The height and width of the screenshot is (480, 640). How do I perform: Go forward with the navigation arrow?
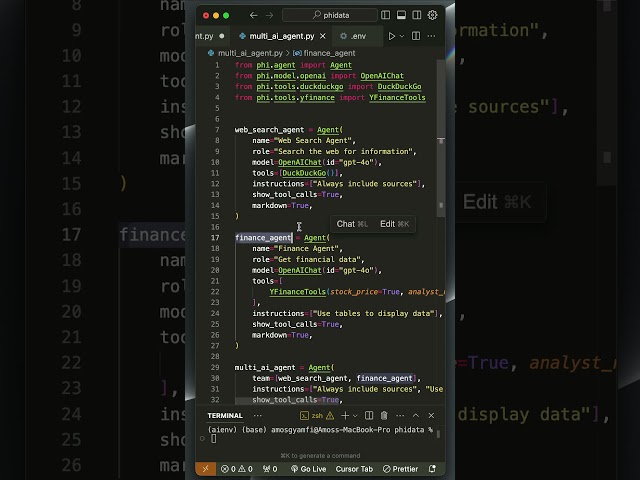[269, 16]
